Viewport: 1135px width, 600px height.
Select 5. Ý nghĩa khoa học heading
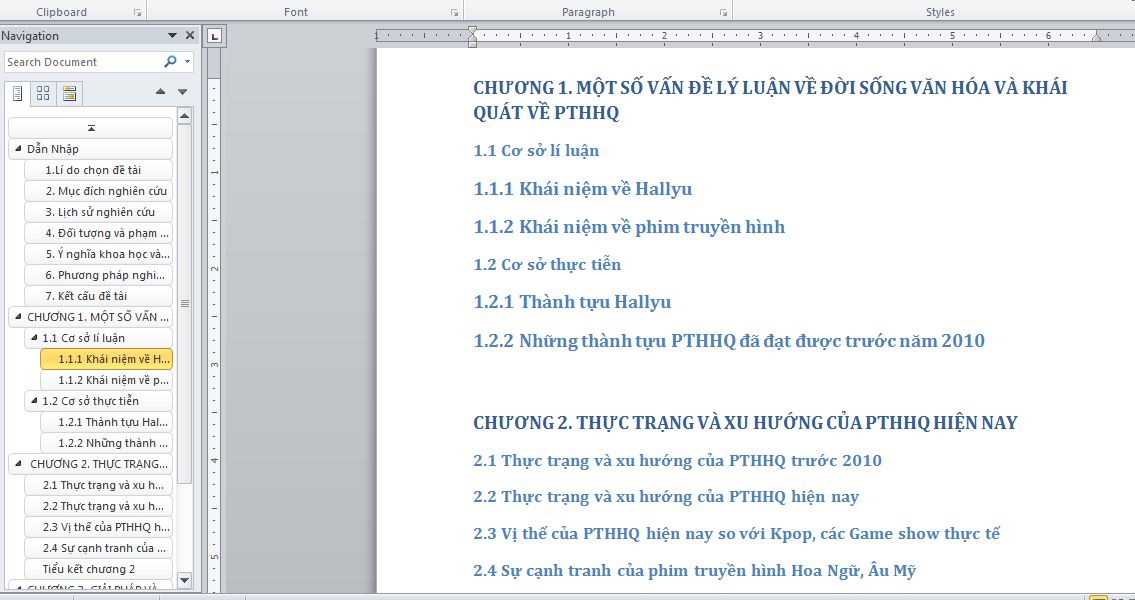pyautogui.click(x=98, y=254)
